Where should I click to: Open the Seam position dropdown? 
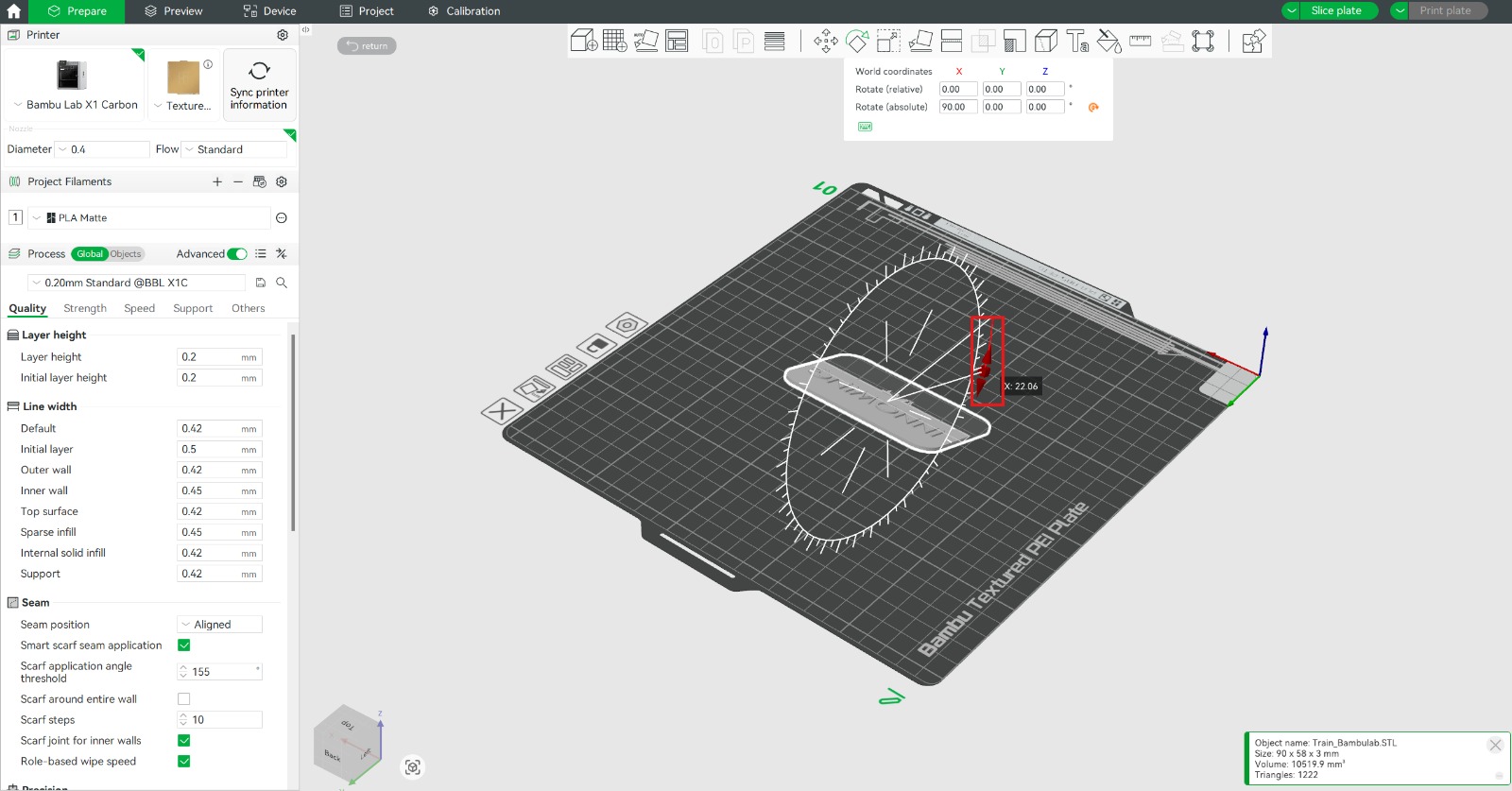point(219,625)
